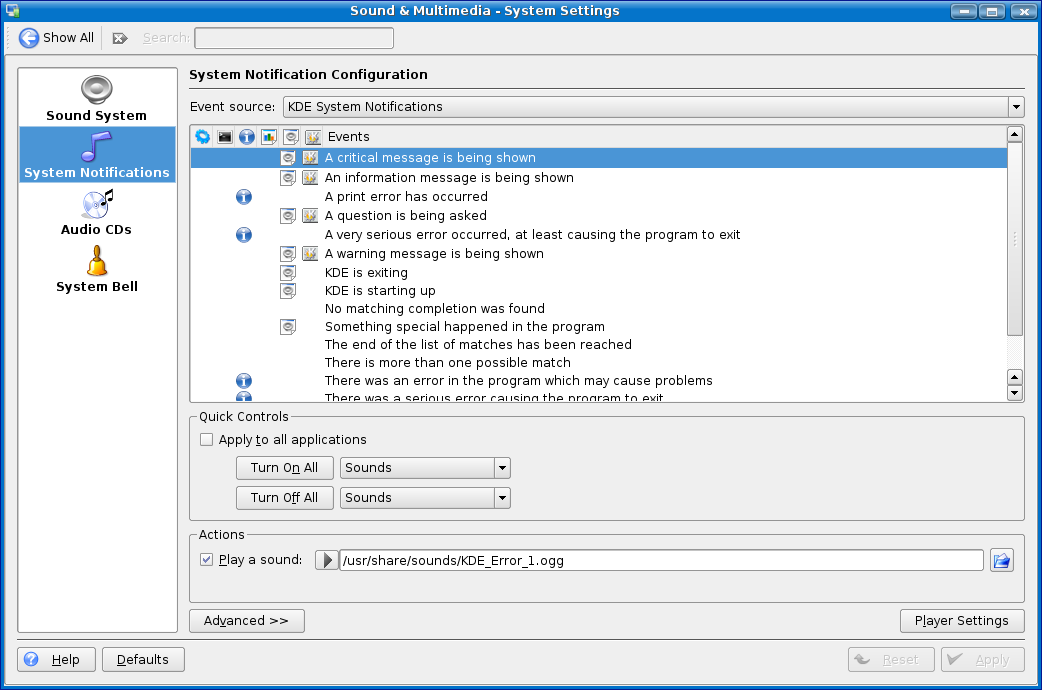Click the chart icon in the events header
The image size is (1042, 690).
pos(269,137)
